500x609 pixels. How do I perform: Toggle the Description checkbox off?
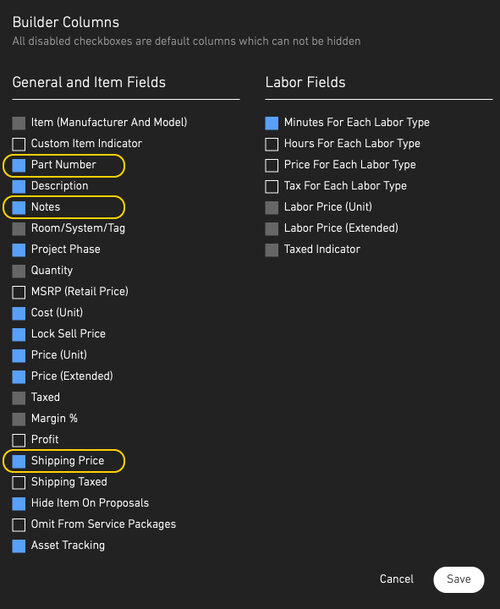click(x=19, y=186)
